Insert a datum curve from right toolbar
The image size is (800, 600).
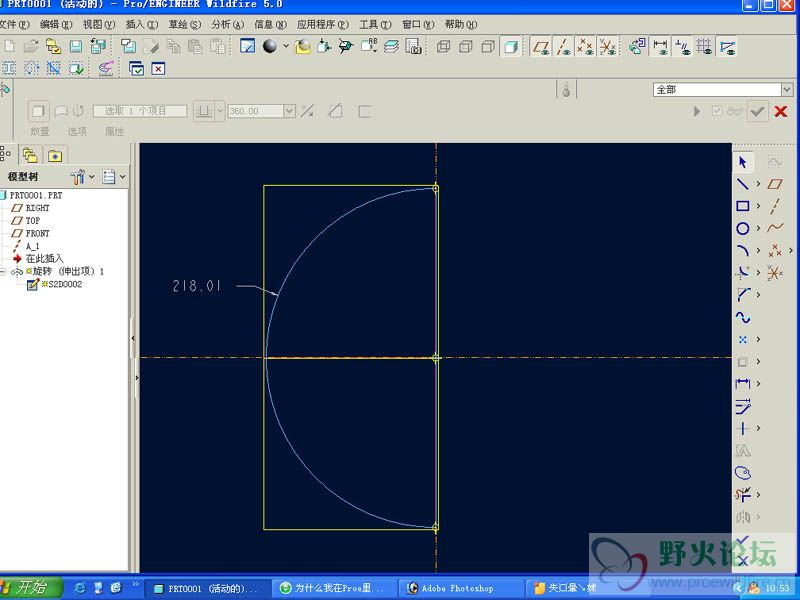(x=774, y=228)
